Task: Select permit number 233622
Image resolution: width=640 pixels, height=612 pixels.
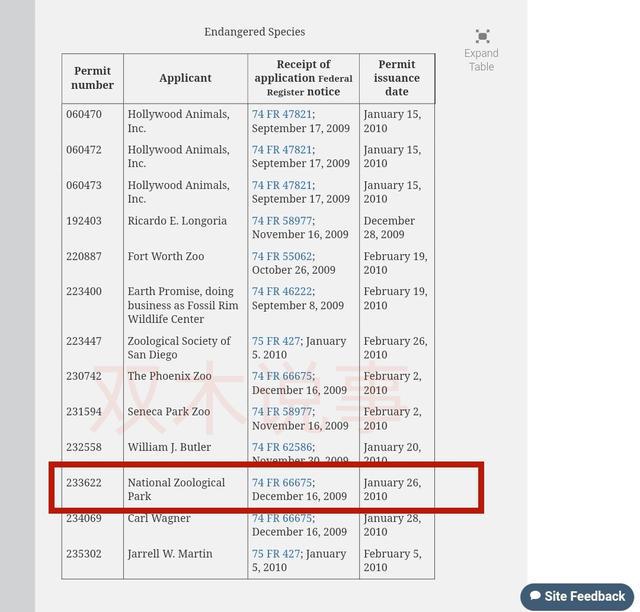Action: (x=84, y=483)
